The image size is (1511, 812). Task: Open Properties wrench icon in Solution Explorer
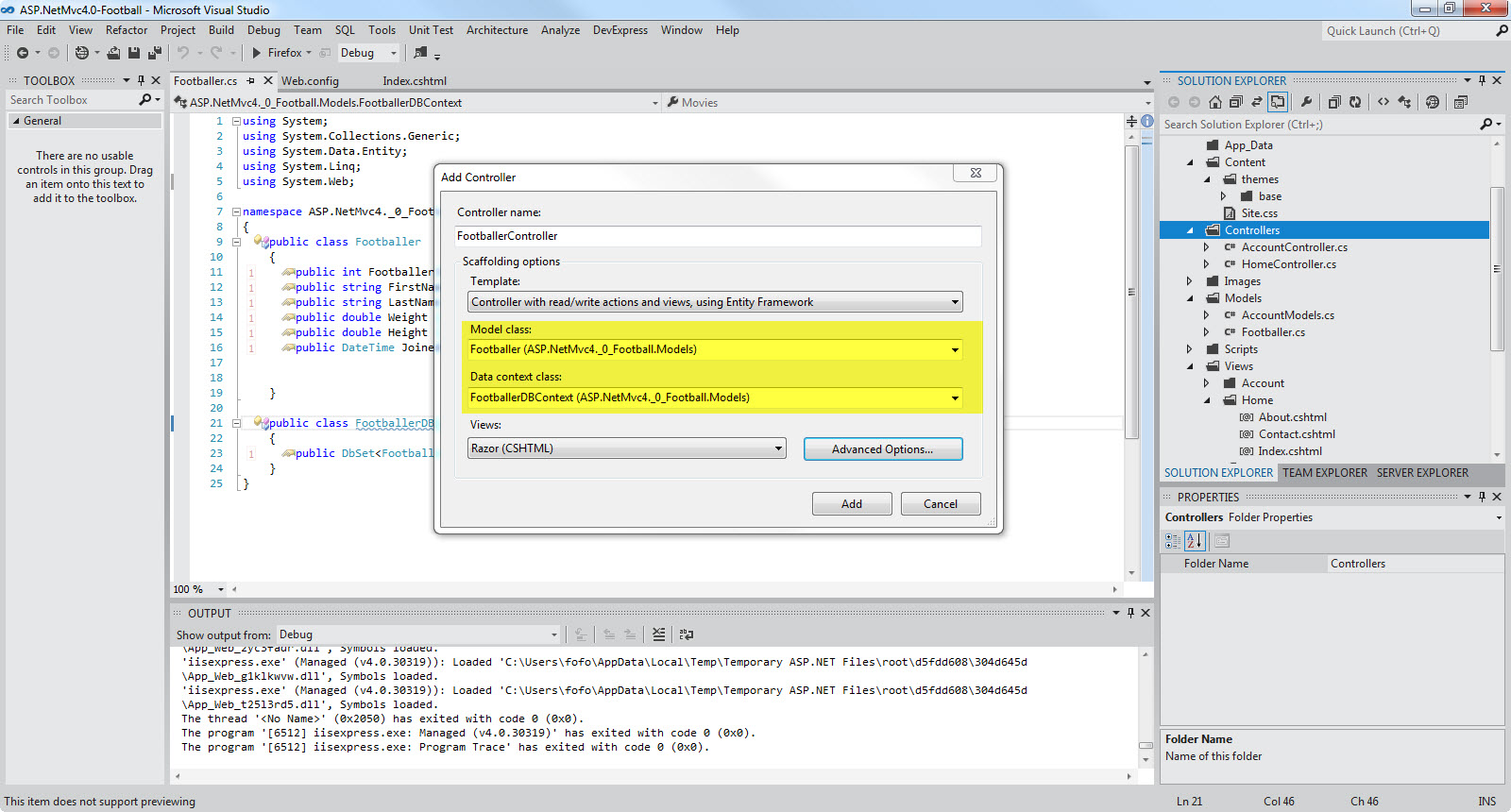pos(1306,102)
